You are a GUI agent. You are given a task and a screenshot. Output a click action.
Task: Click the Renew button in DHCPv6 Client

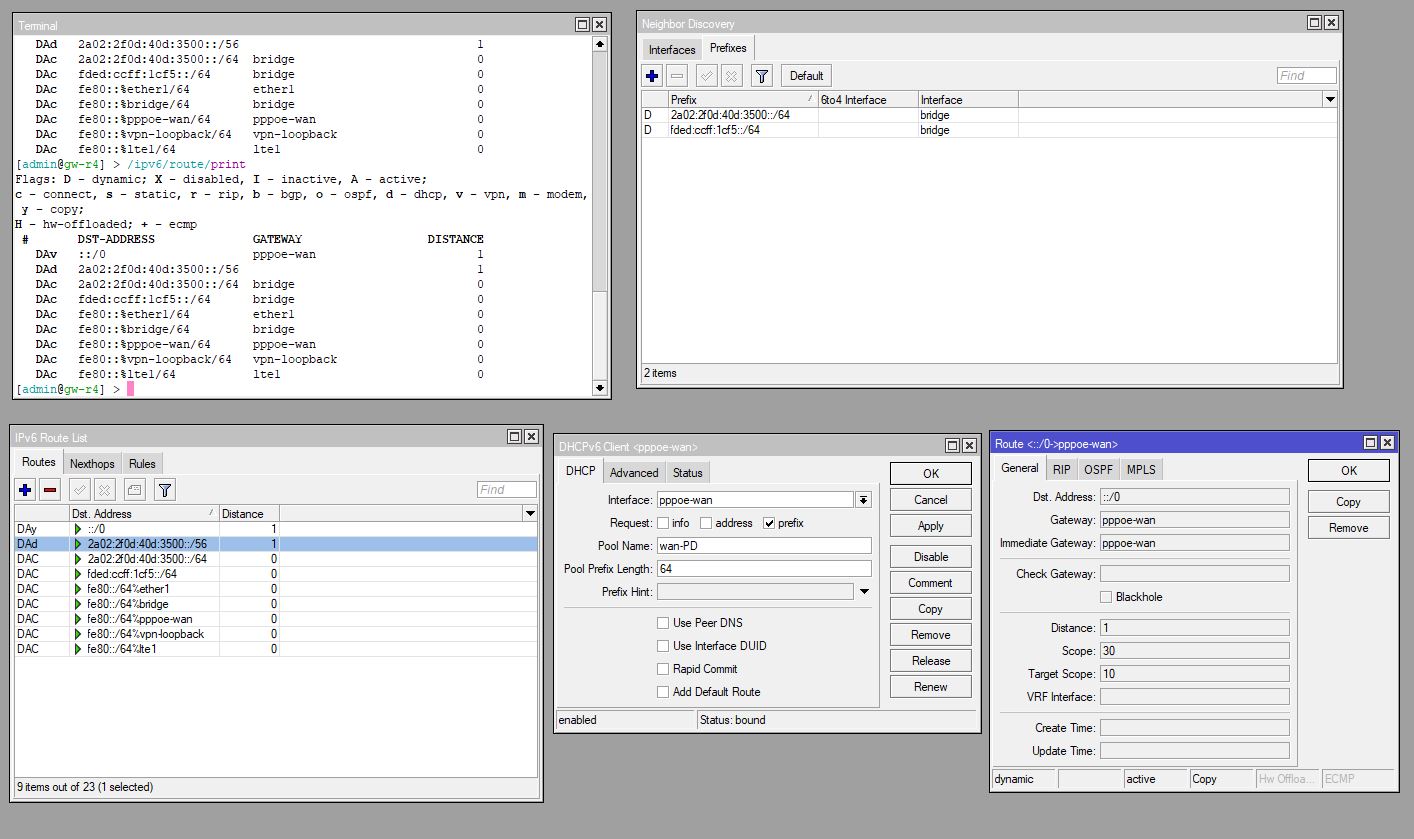click(x=930, y=687)
